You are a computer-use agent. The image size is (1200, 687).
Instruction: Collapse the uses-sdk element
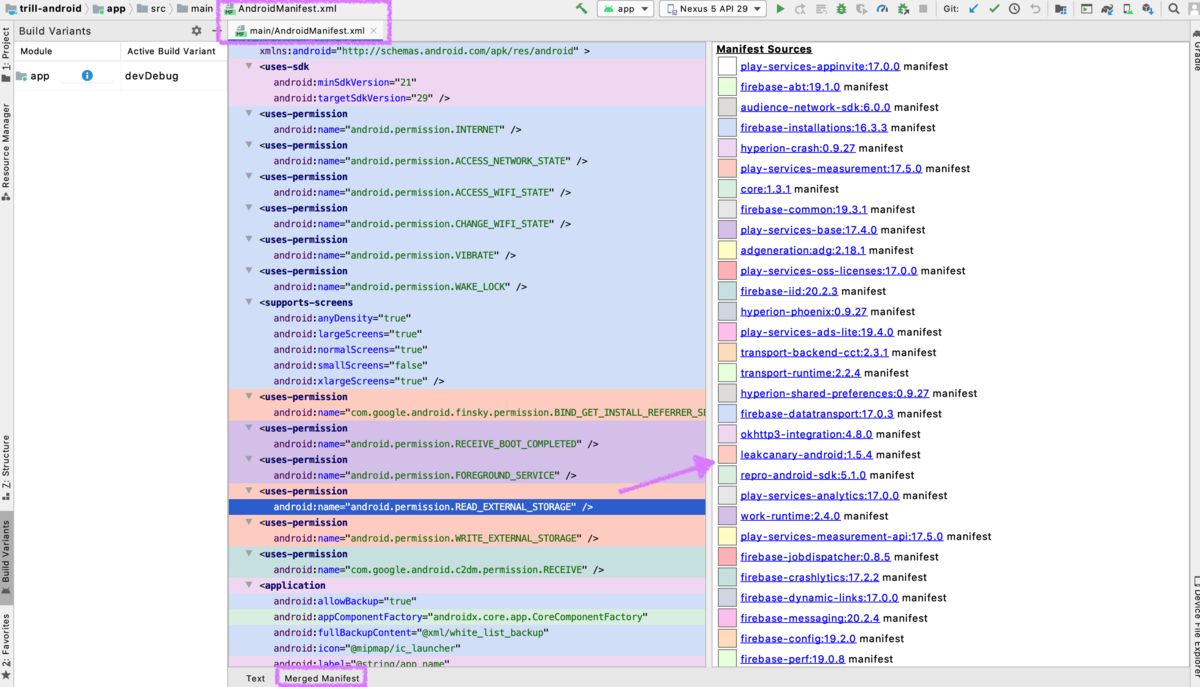[249, 66]
